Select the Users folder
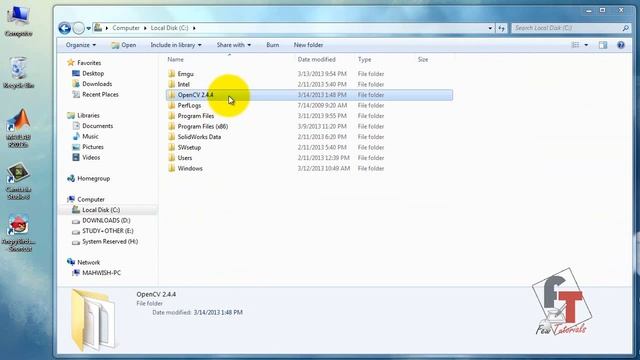The image size is (640, 360). click(x=184, y=158)
